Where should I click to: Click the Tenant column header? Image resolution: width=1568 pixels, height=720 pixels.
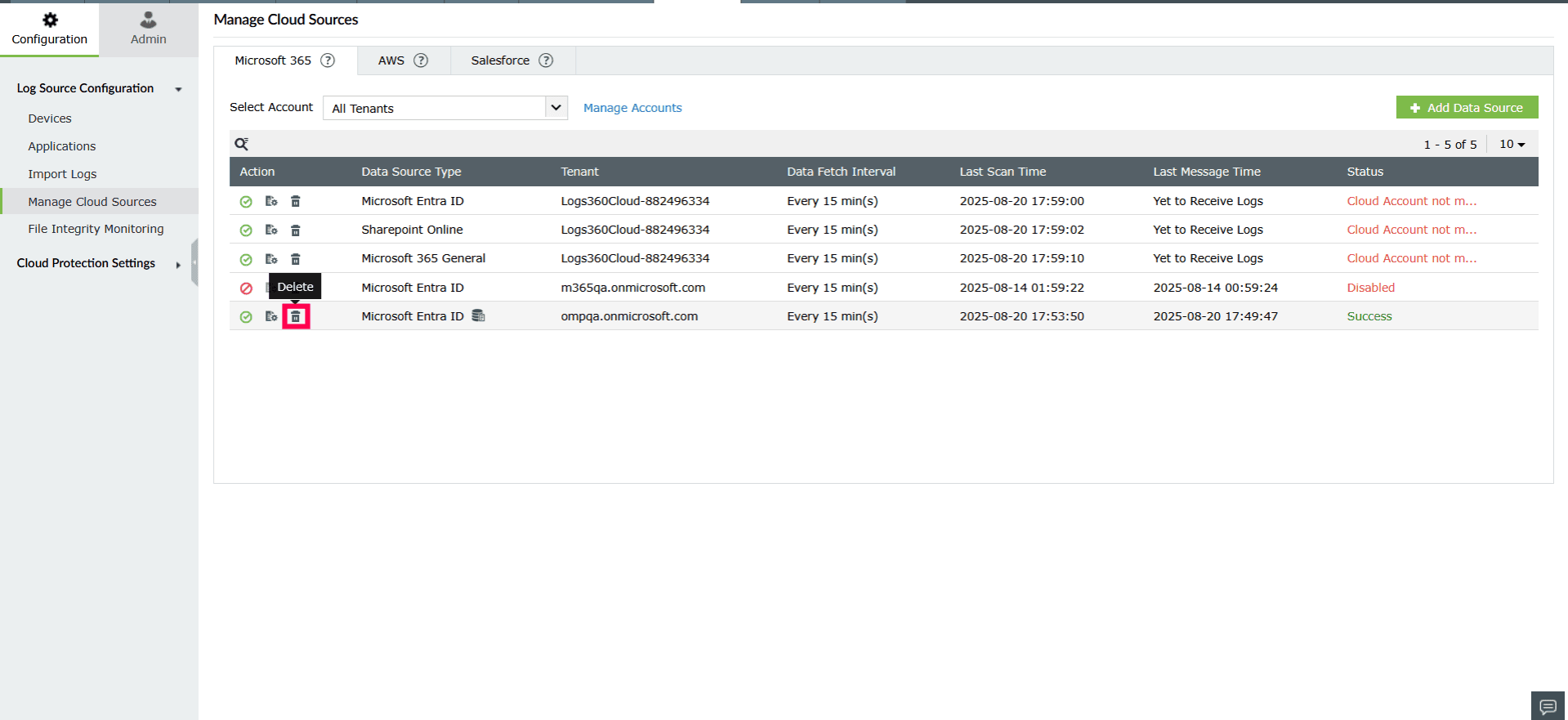[x=579, y=172]
